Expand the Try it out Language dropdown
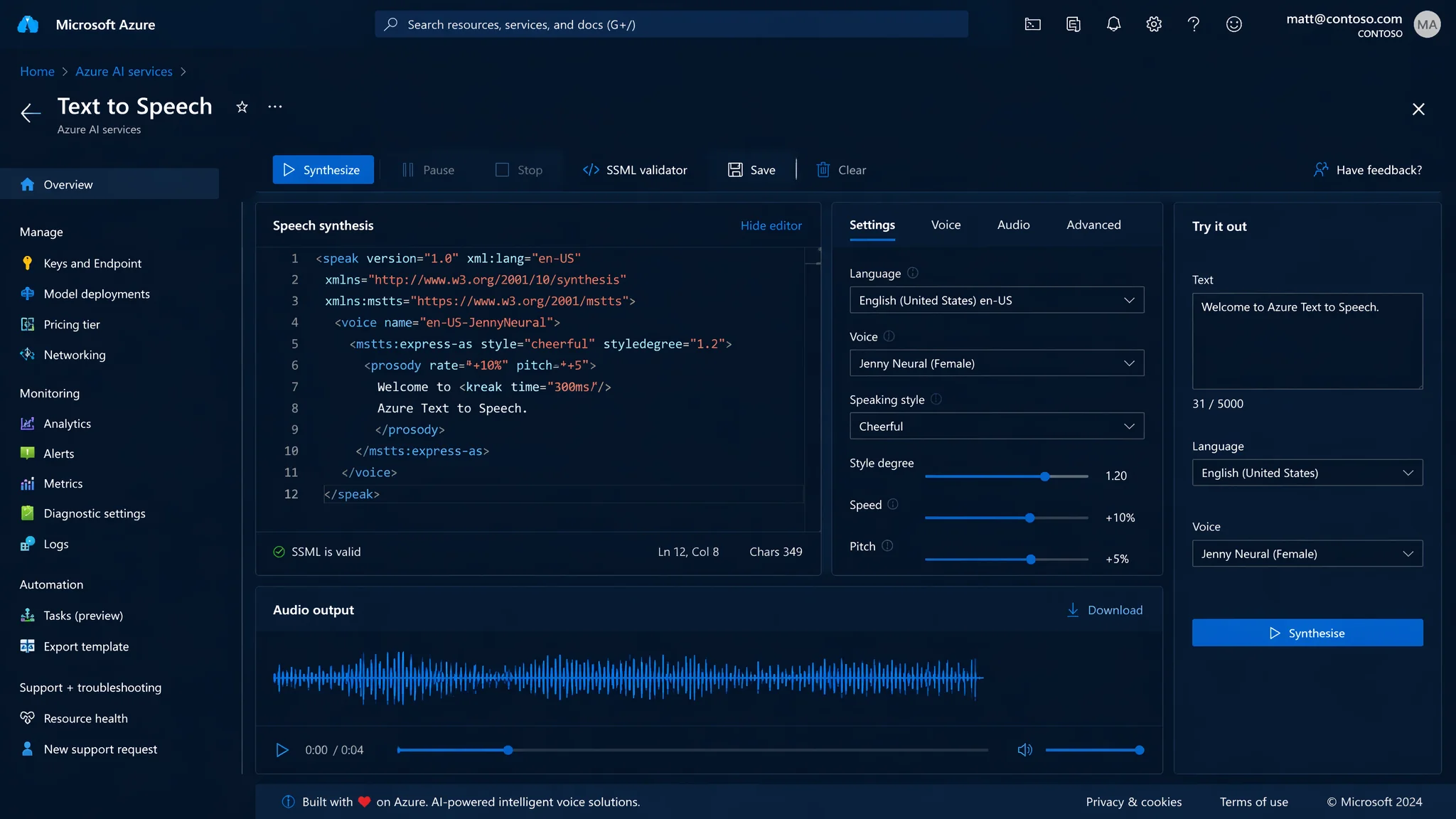The width and height of the screenshot is (1456, 819). [x=1307, y=473]
